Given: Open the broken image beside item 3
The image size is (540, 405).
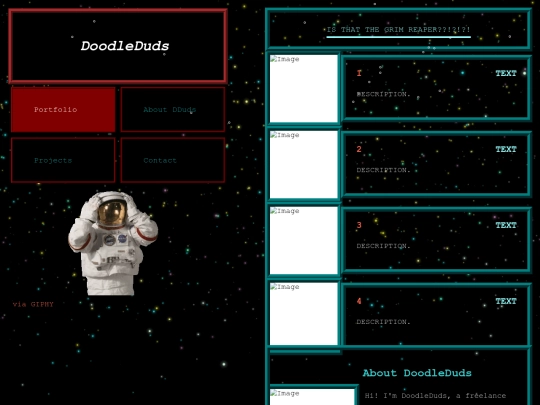Looking at the screenshot, I should tap(304, 240).
